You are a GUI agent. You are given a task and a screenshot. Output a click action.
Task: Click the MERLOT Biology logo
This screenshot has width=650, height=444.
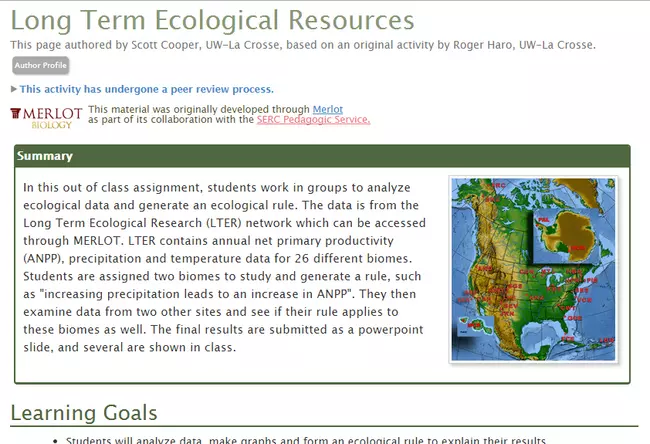pos(45,116)
